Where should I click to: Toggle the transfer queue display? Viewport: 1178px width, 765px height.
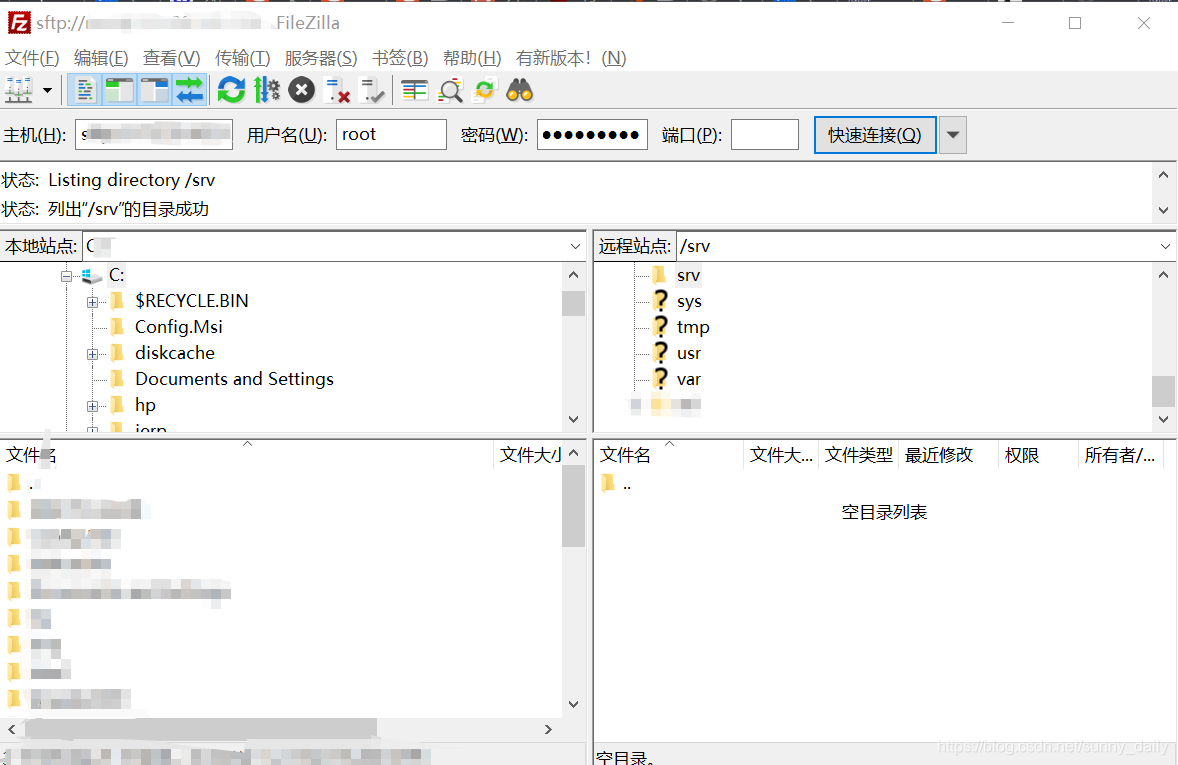189,91
